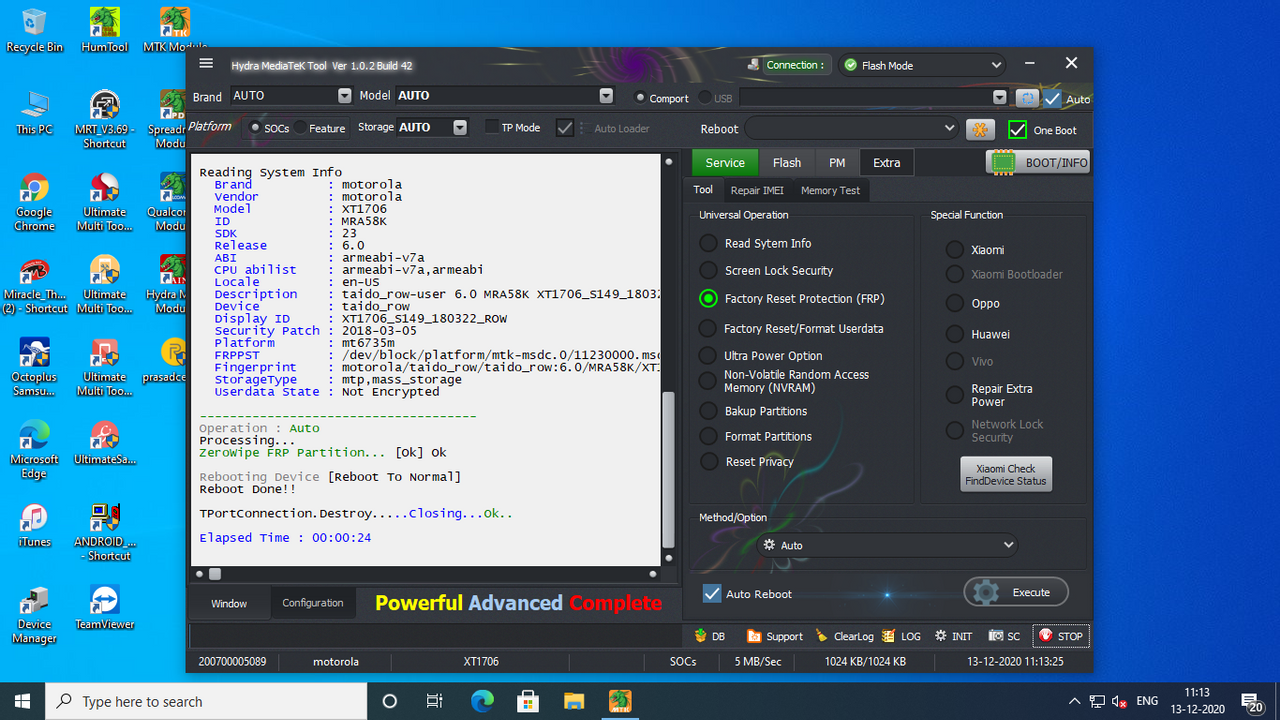Launch MRT_V3.69 shortcut
1280x720 pixels.
point(104,119)
